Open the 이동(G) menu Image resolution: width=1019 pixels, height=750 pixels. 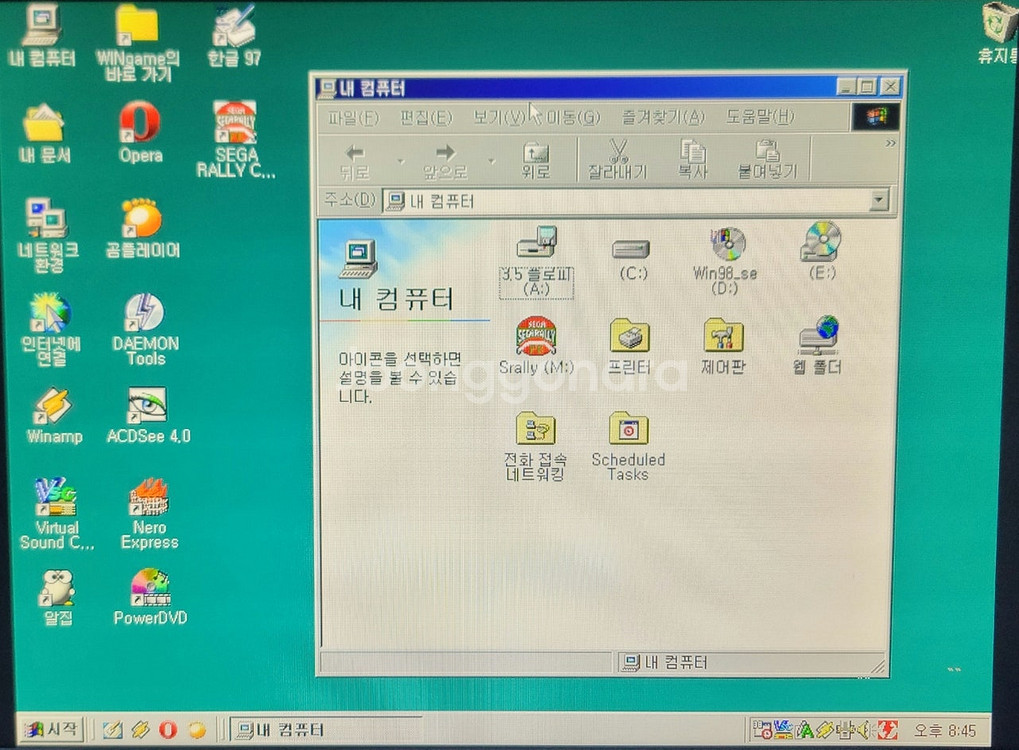point(573,118)
